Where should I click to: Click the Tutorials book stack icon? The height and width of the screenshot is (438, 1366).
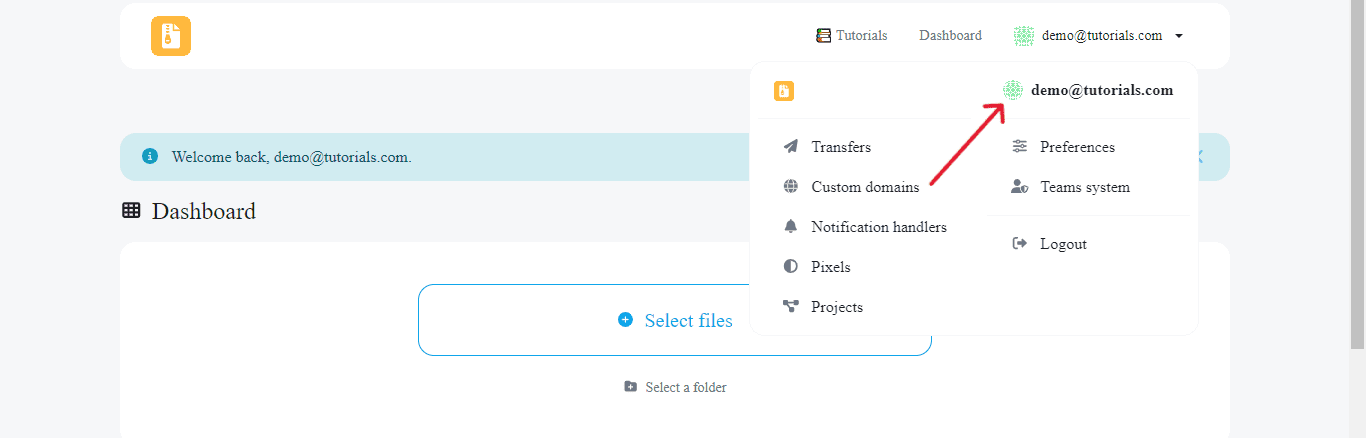[823, 36]
